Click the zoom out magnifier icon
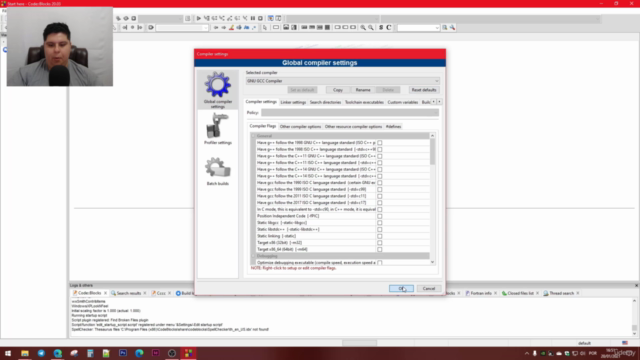The image size is (640, 360). click(x=371, y=27)
